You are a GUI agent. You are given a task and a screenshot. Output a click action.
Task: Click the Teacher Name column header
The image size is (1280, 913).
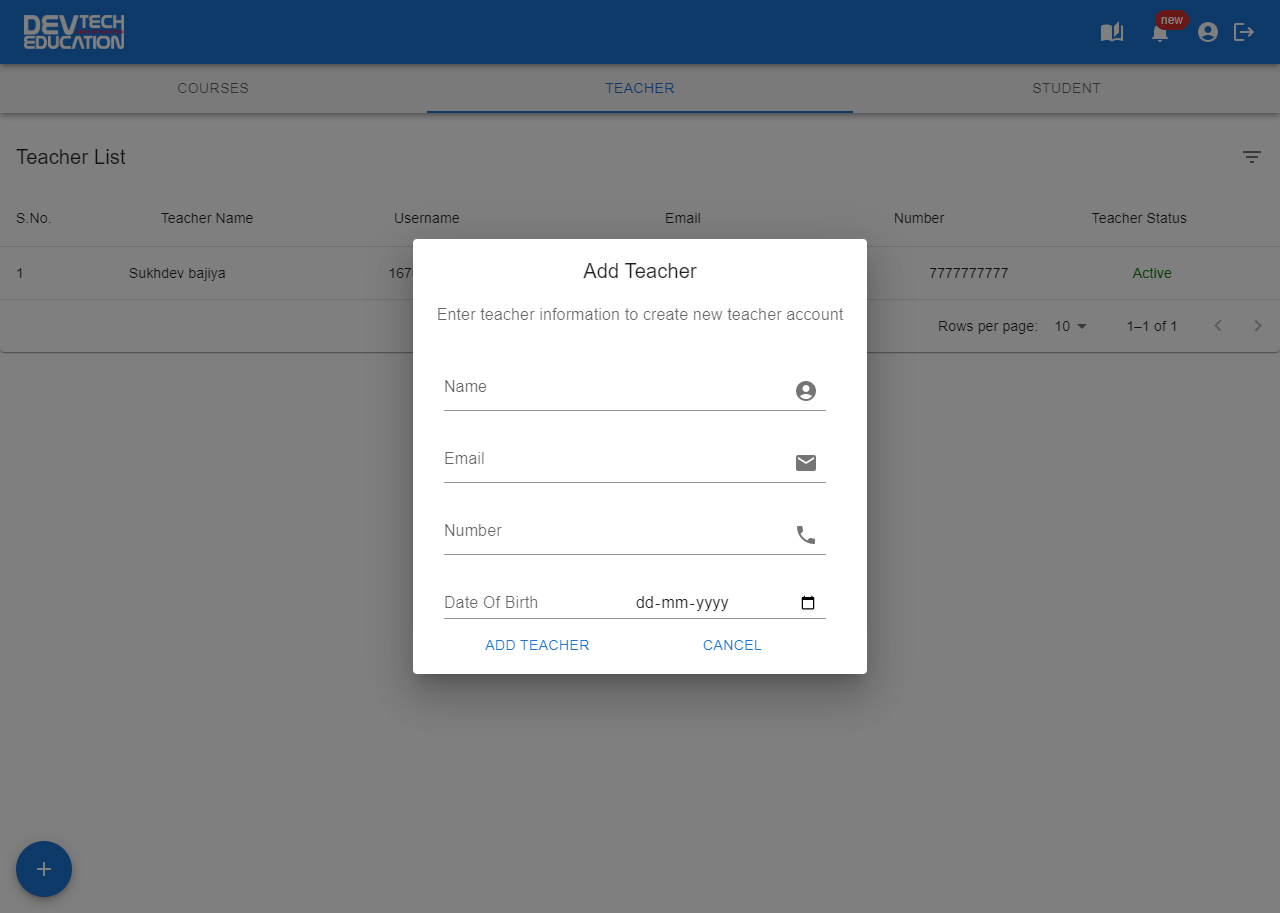pos(207,218)
